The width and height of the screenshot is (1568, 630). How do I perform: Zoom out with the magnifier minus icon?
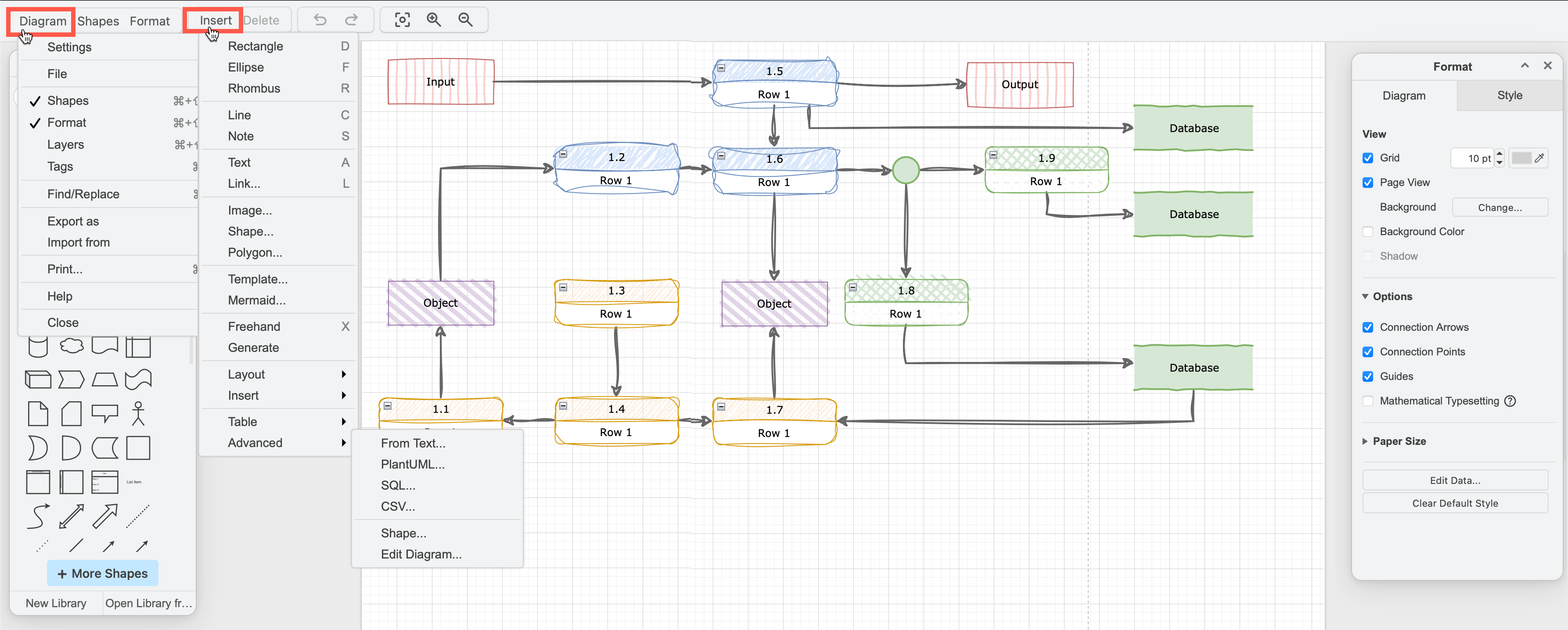[x=466, y=20]
